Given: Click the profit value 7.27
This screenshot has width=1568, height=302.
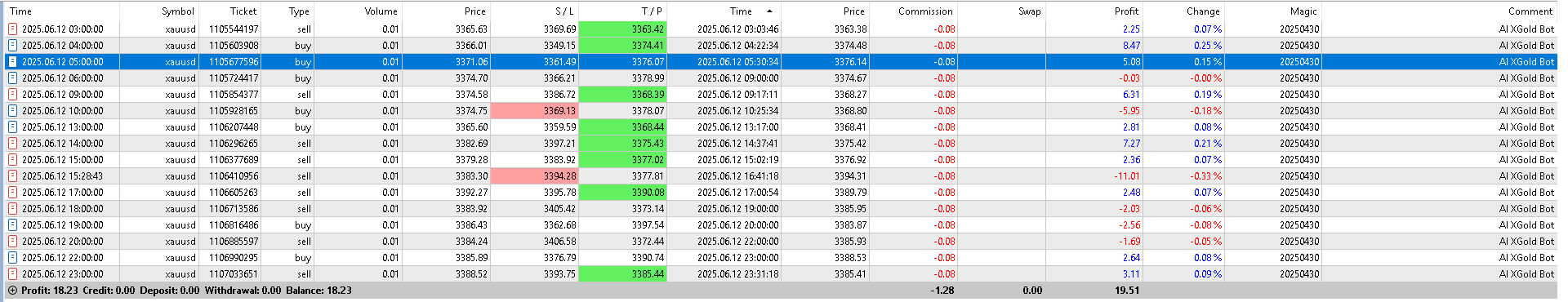Looking at the screenshot, I should pos(1131,144).
